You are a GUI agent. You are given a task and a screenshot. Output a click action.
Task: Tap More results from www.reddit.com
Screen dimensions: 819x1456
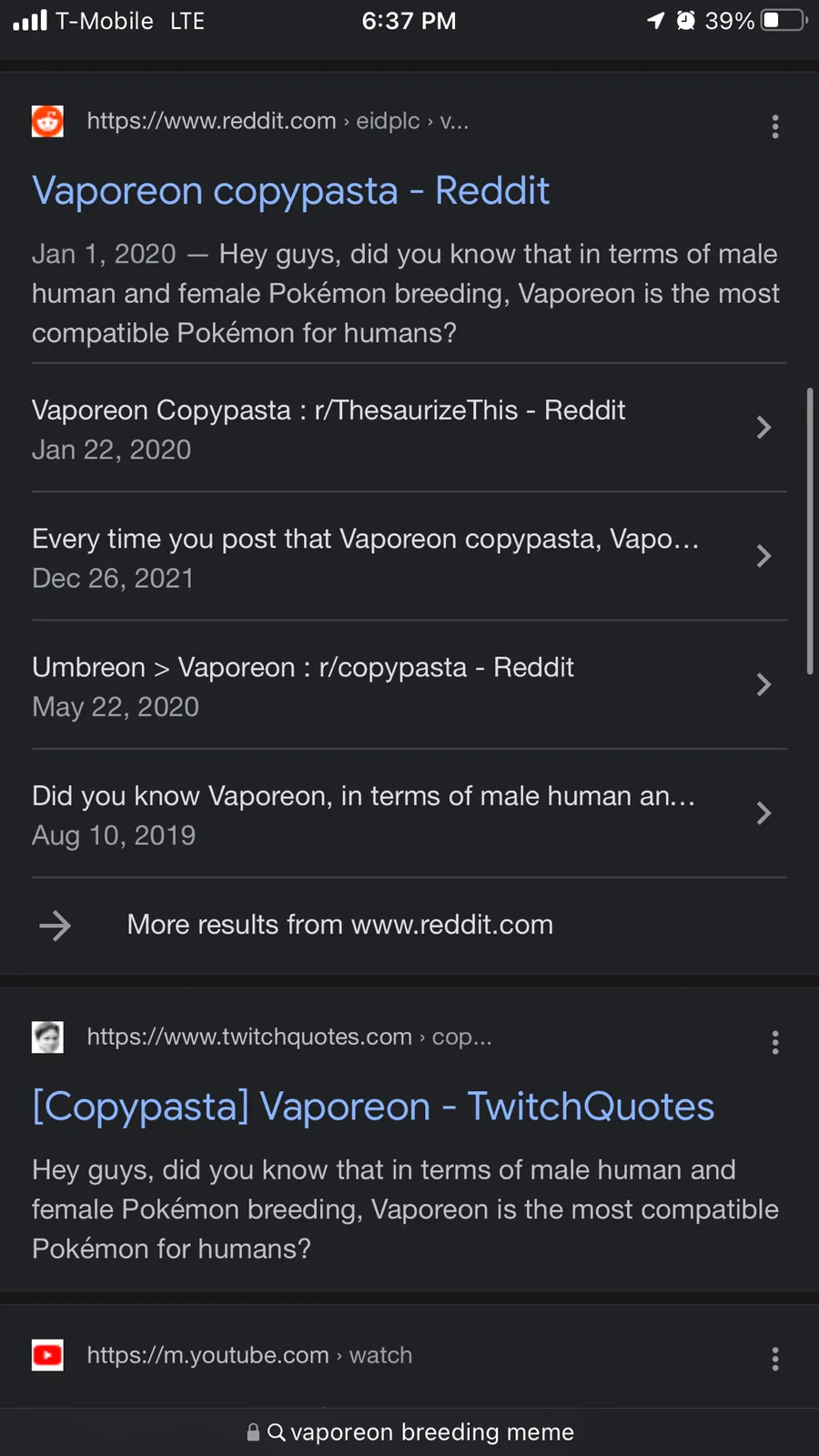339,925
